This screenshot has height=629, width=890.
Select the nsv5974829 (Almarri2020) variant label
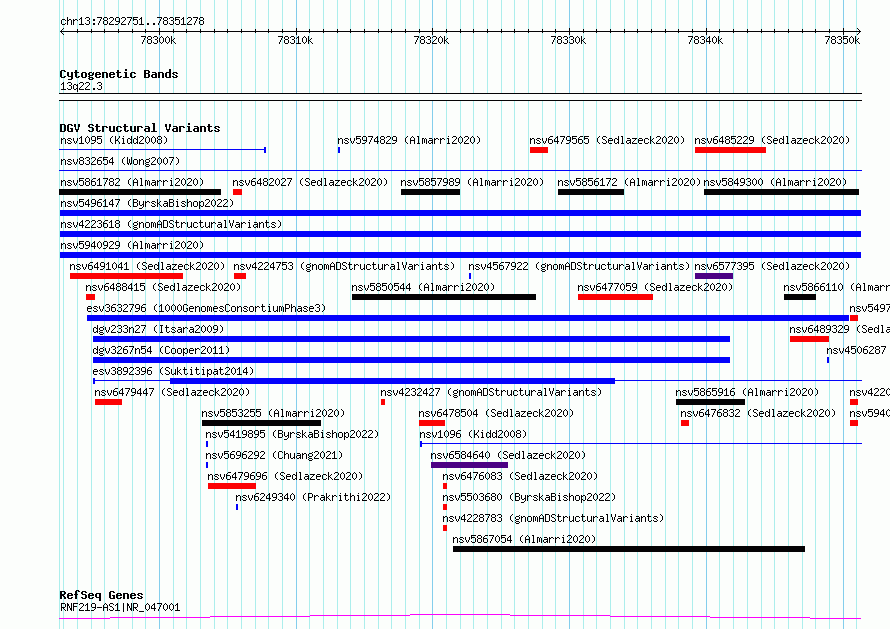[409, 140]
